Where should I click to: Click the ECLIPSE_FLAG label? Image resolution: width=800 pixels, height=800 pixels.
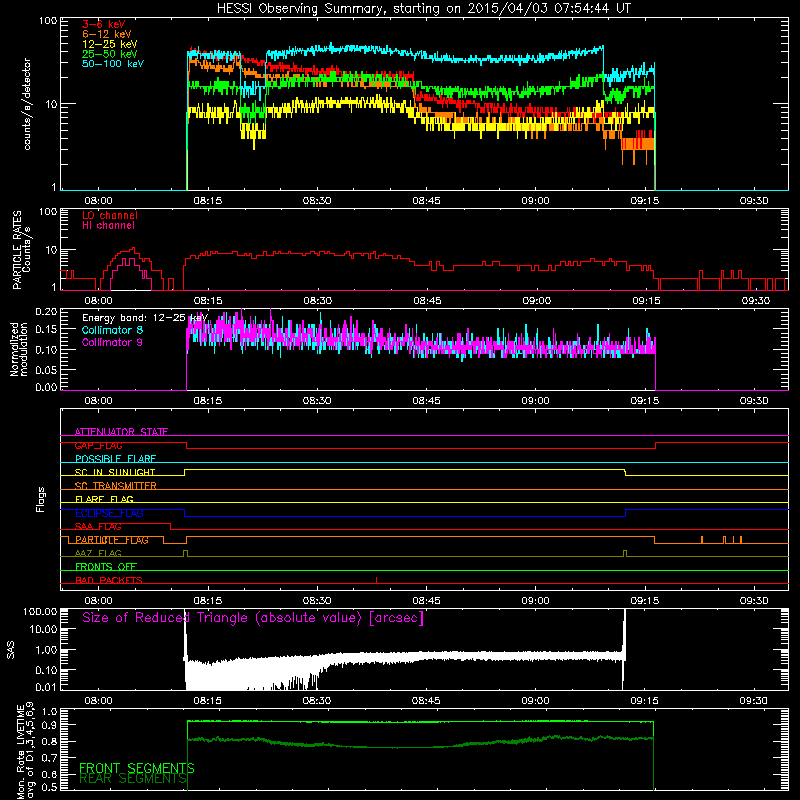coord(109,513)
